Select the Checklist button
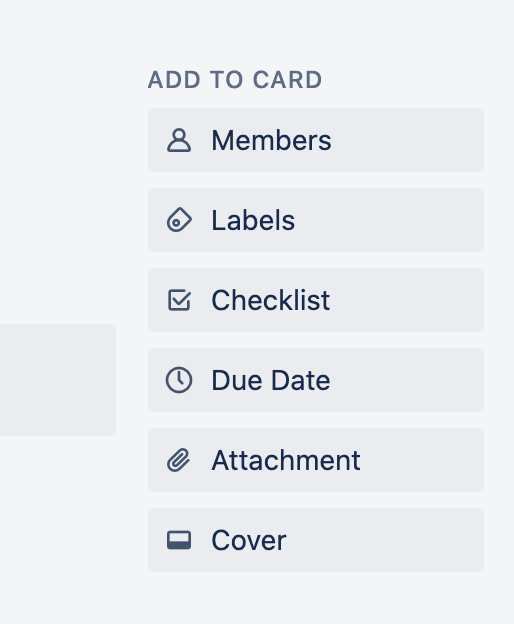Screen dimensions: 514x624 click(316, 300)
